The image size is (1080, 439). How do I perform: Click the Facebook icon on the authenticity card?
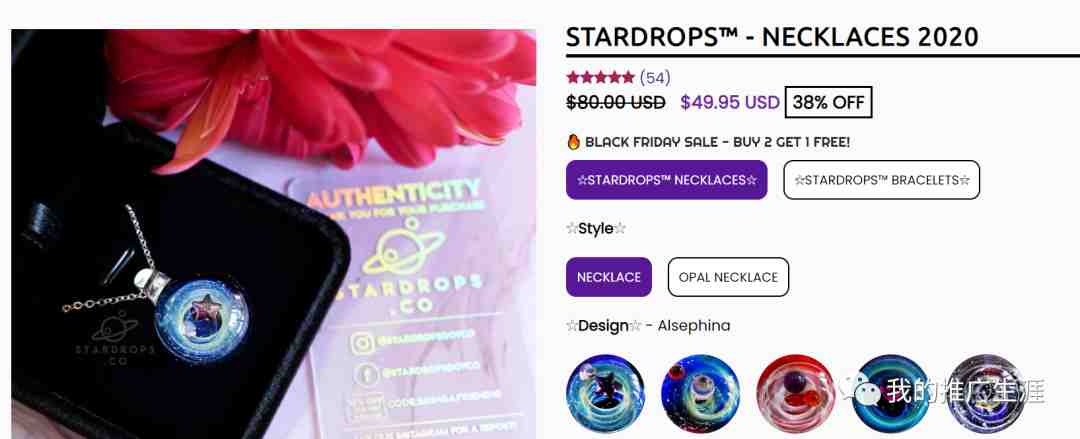tap(366, 374)
